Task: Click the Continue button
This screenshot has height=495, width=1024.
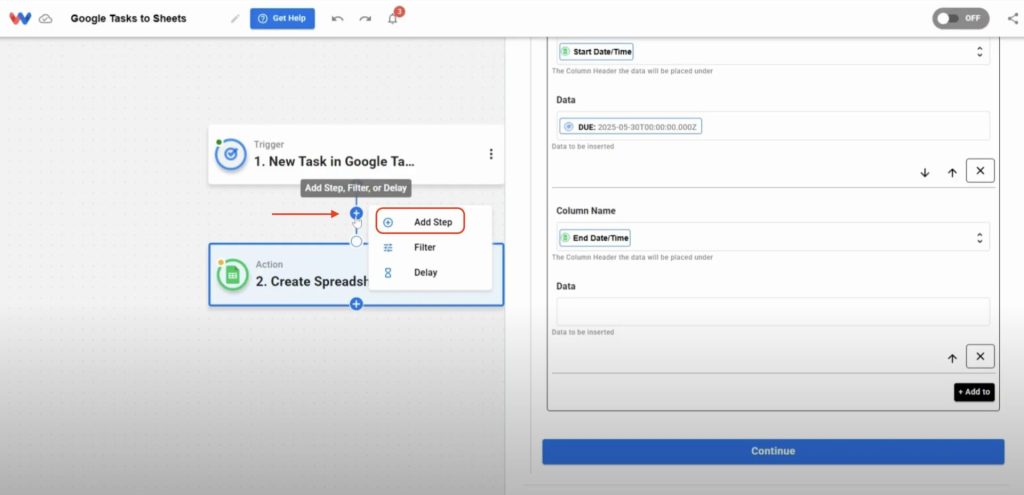Action: pyautogui.click(x=773, y=451)
